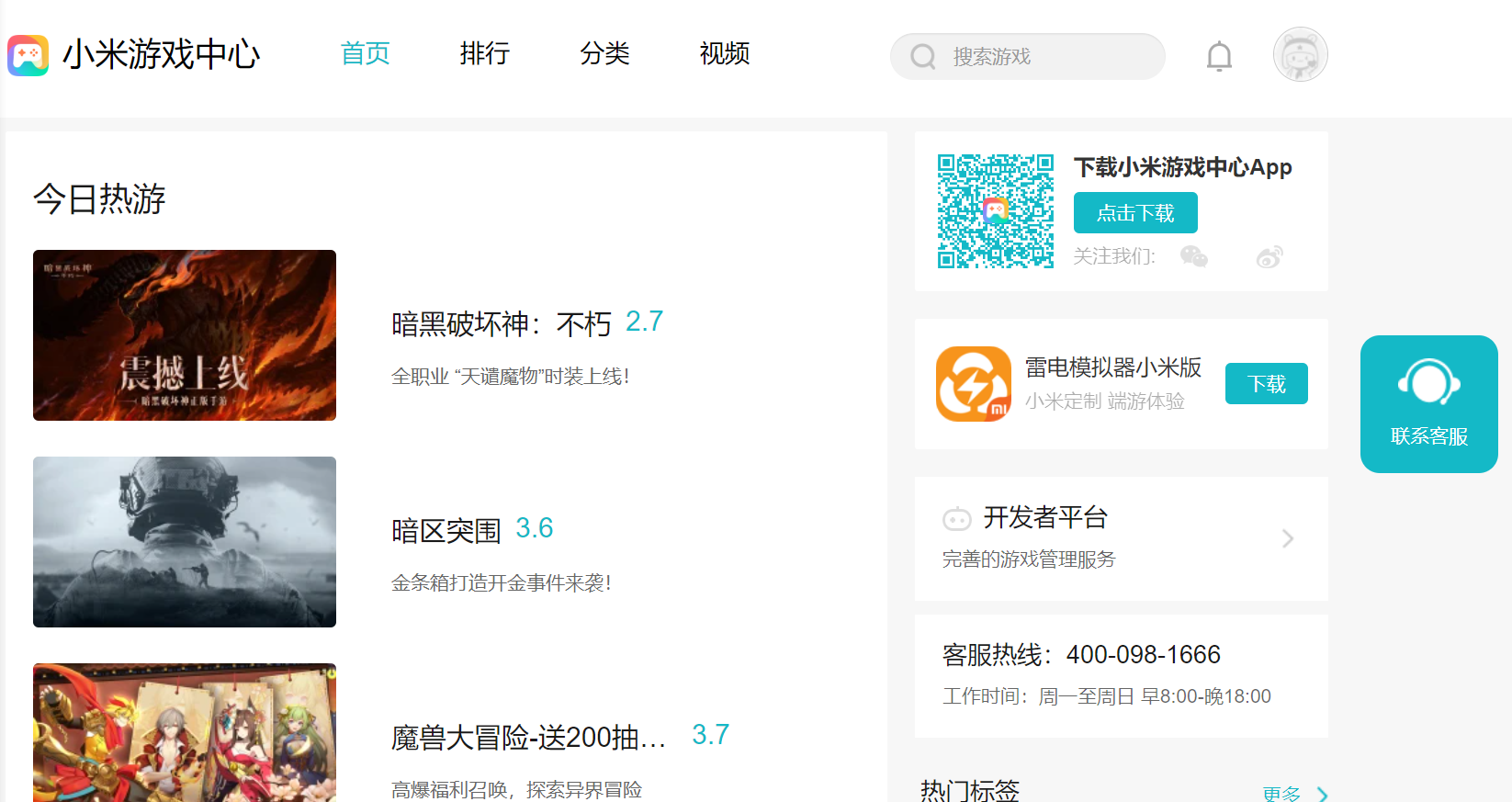Click the 联系客服 headset icon
The height and width of the screenshot is (802, 1512).
pyautogui.click(x=1429, y=382)
